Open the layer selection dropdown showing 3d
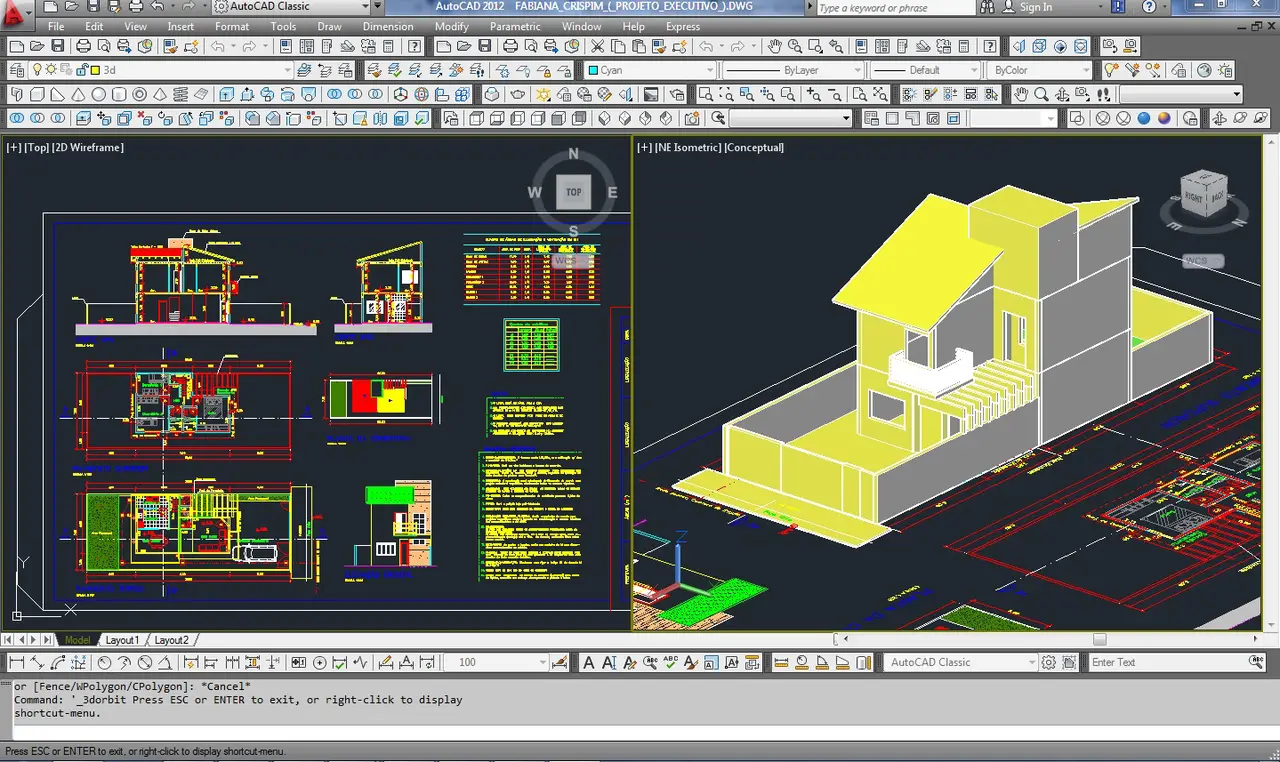Screen dimensions: 1280x762 pos(288,70)
